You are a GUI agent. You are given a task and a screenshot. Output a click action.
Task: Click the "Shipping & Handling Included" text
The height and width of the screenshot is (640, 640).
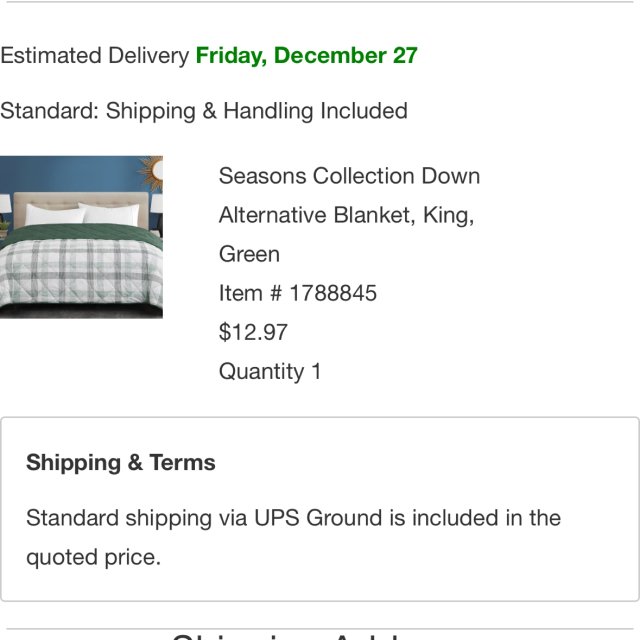pyautogui.click(x=257, y=110)
